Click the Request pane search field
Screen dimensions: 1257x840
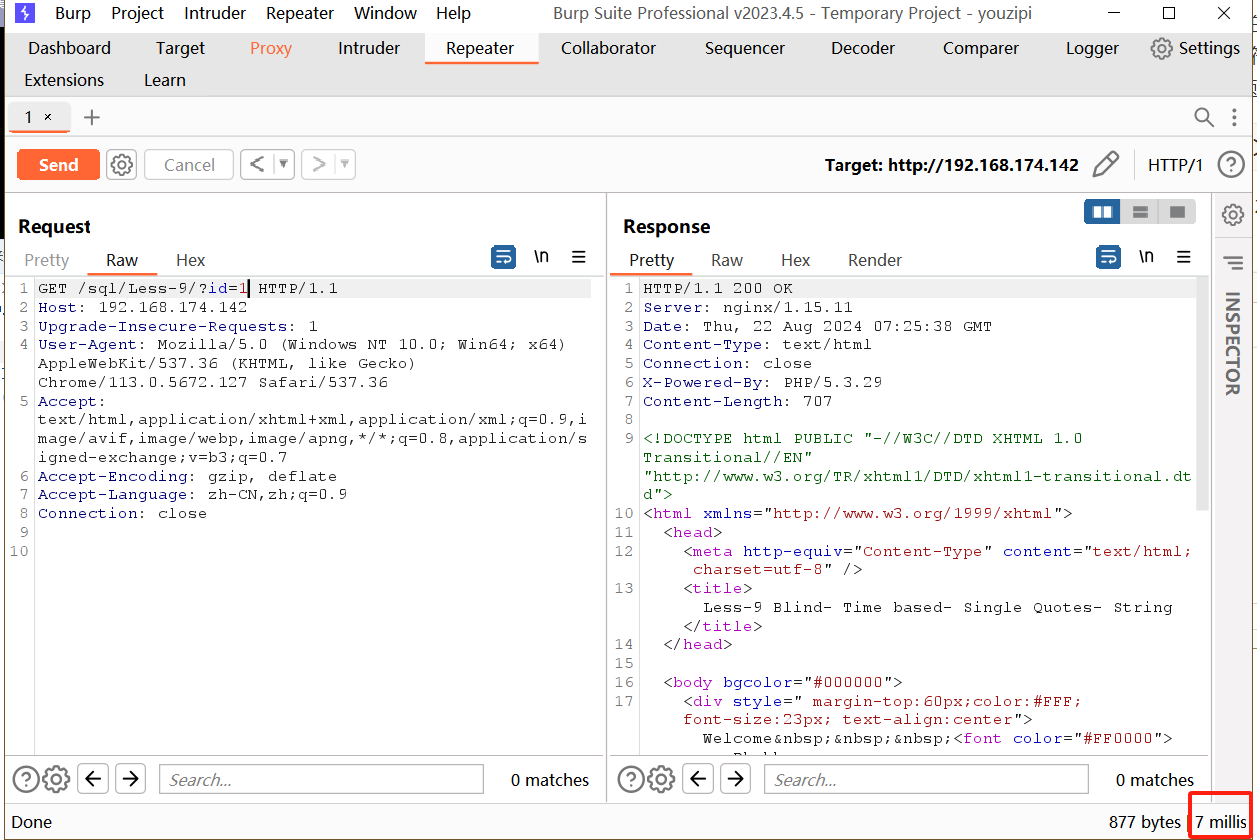pos(321,779)
